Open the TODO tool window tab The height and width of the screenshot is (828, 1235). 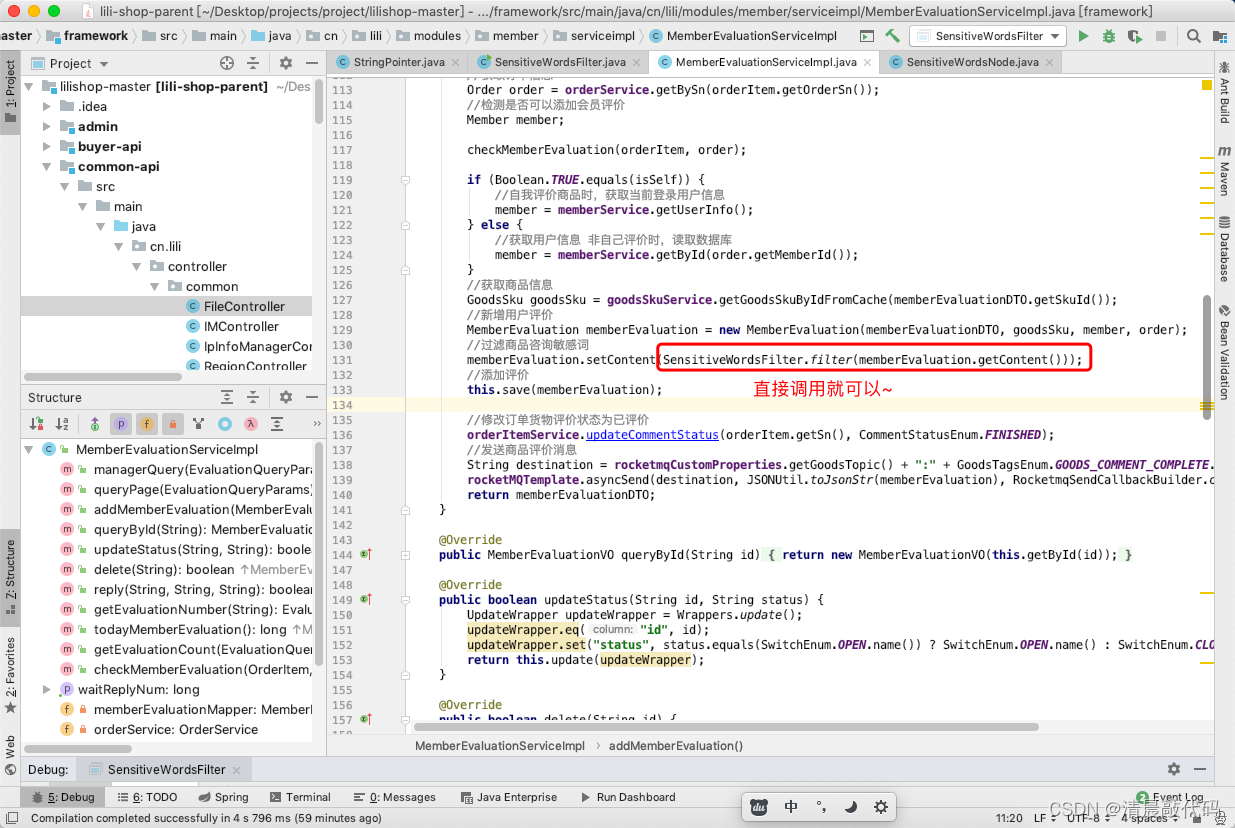click(147, 797)
